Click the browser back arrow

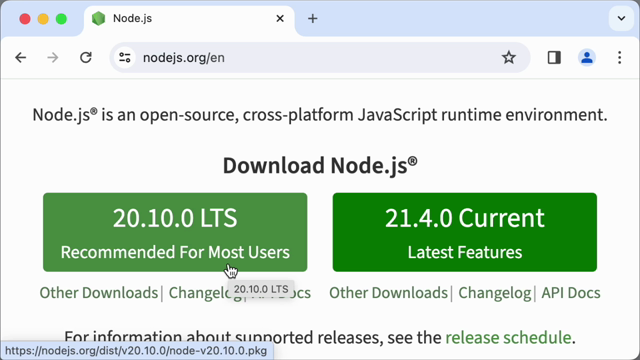(20, 58)
